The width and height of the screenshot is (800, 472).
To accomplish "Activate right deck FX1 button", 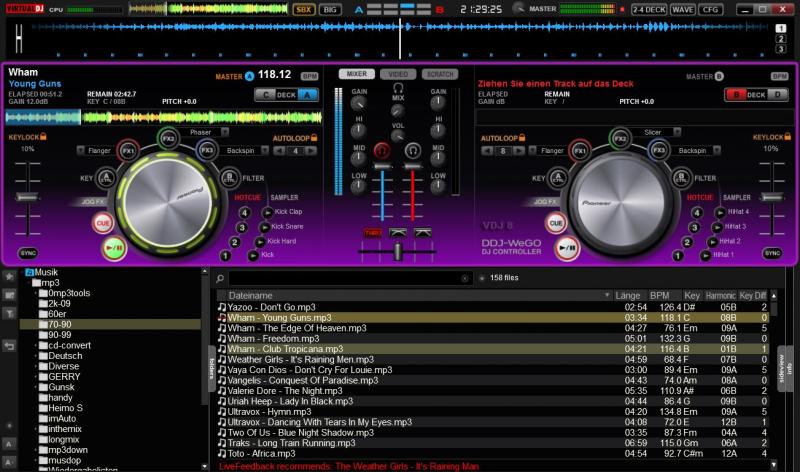I will point(580,151).
